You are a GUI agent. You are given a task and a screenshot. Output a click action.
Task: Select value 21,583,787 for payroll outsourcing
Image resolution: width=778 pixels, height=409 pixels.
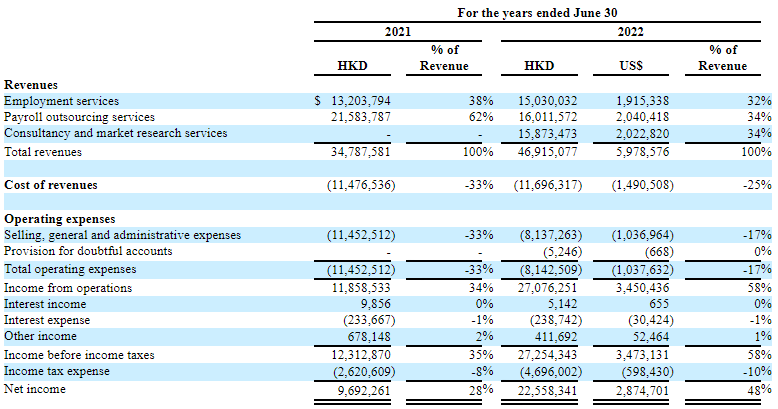click(361, 117)
